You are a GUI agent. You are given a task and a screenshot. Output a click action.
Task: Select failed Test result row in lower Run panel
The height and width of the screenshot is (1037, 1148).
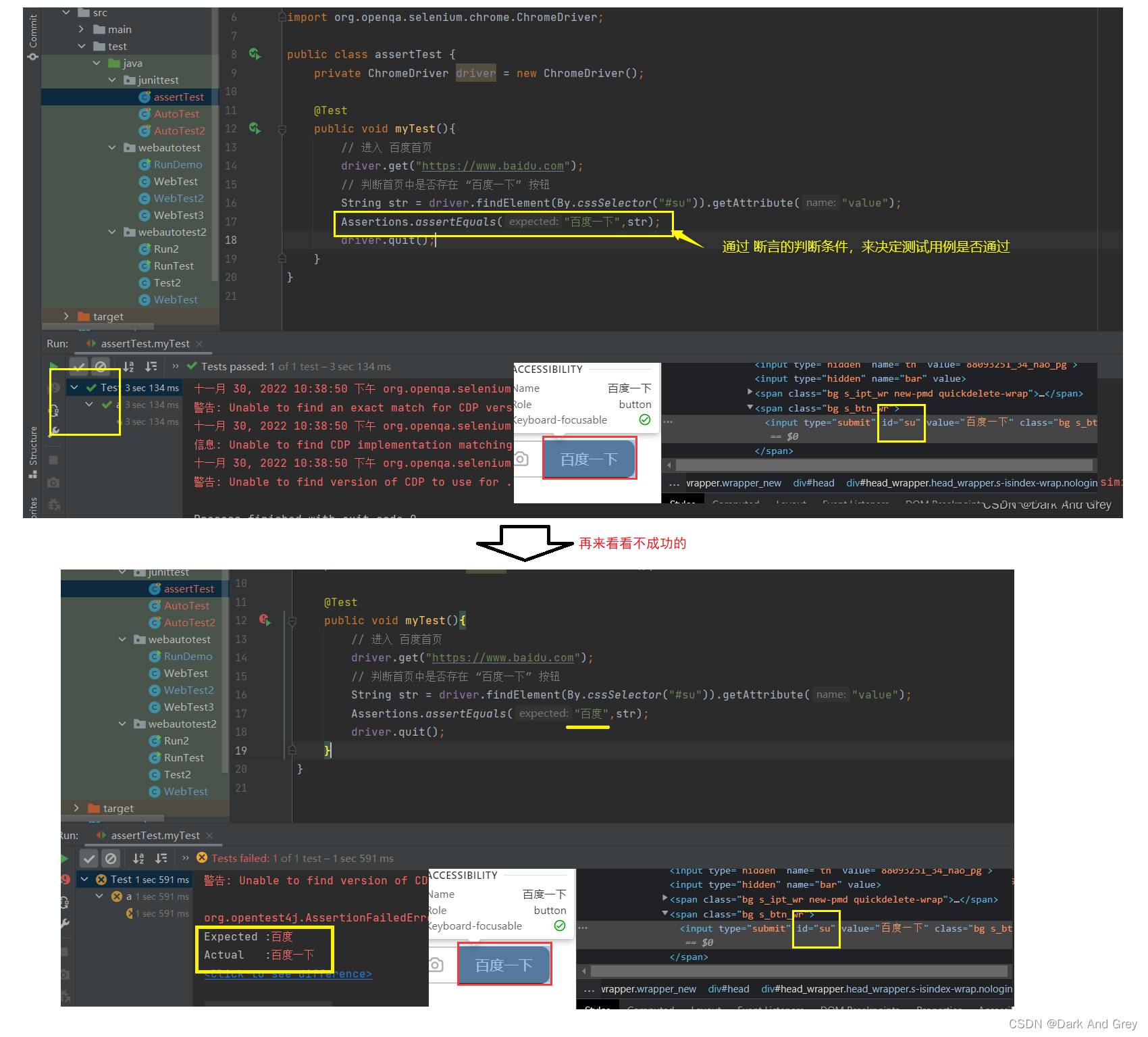tap(136, 880)
